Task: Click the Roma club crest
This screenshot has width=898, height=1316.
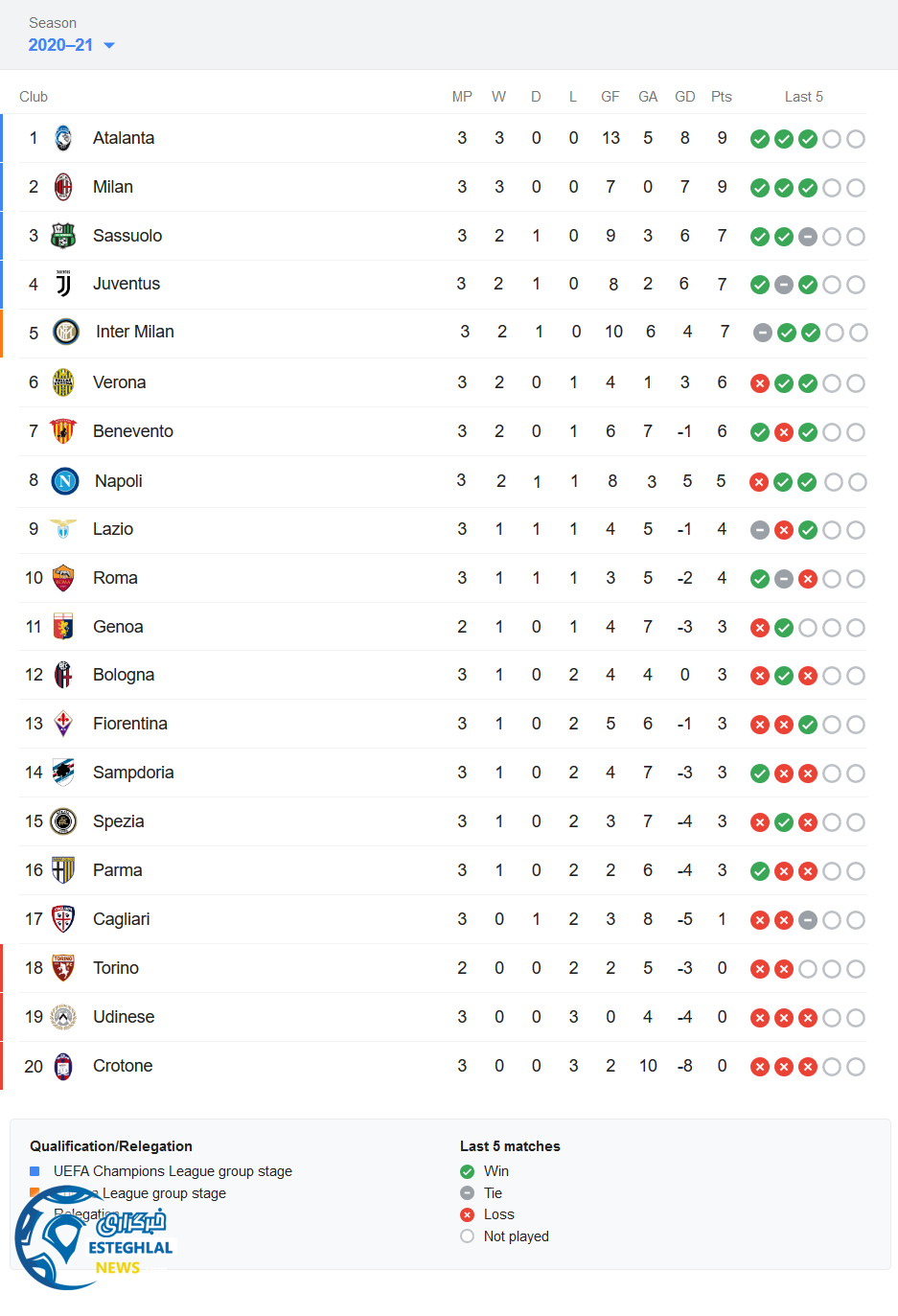Action: click(x=63, y=578)
